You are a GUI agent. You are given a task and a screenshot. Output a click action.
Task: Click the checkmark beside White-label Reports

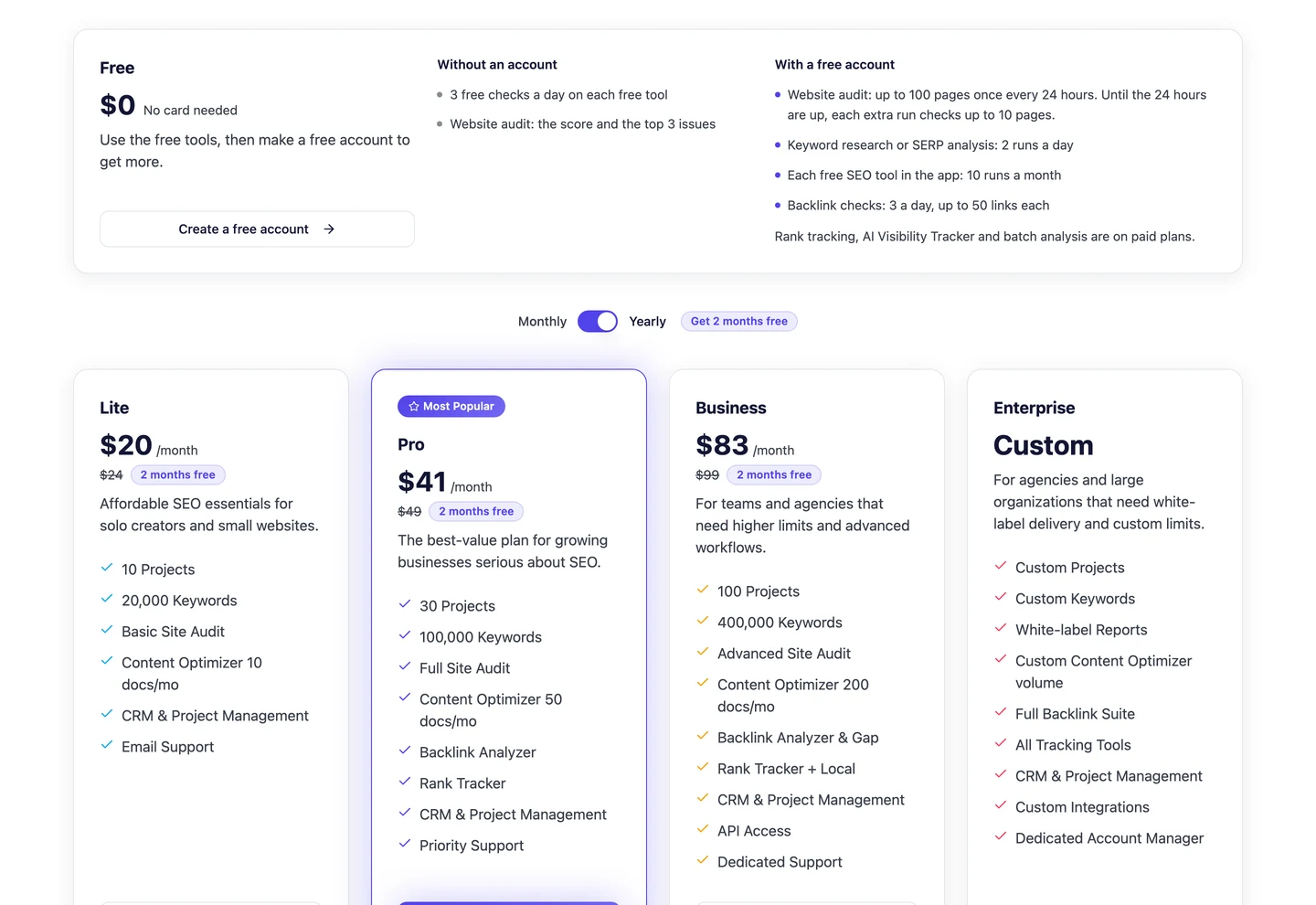click(1001, 629)
